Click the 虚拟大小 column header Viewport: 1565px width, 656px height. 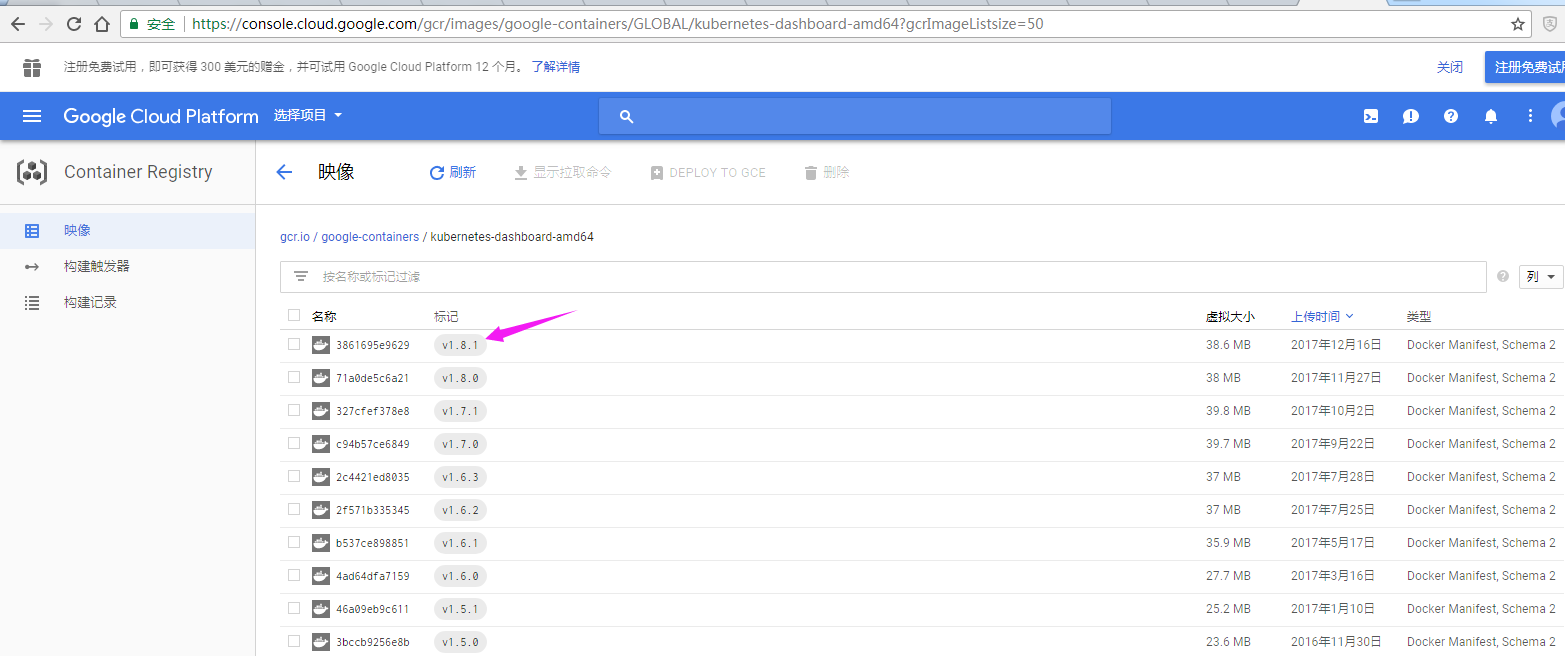1230,316
